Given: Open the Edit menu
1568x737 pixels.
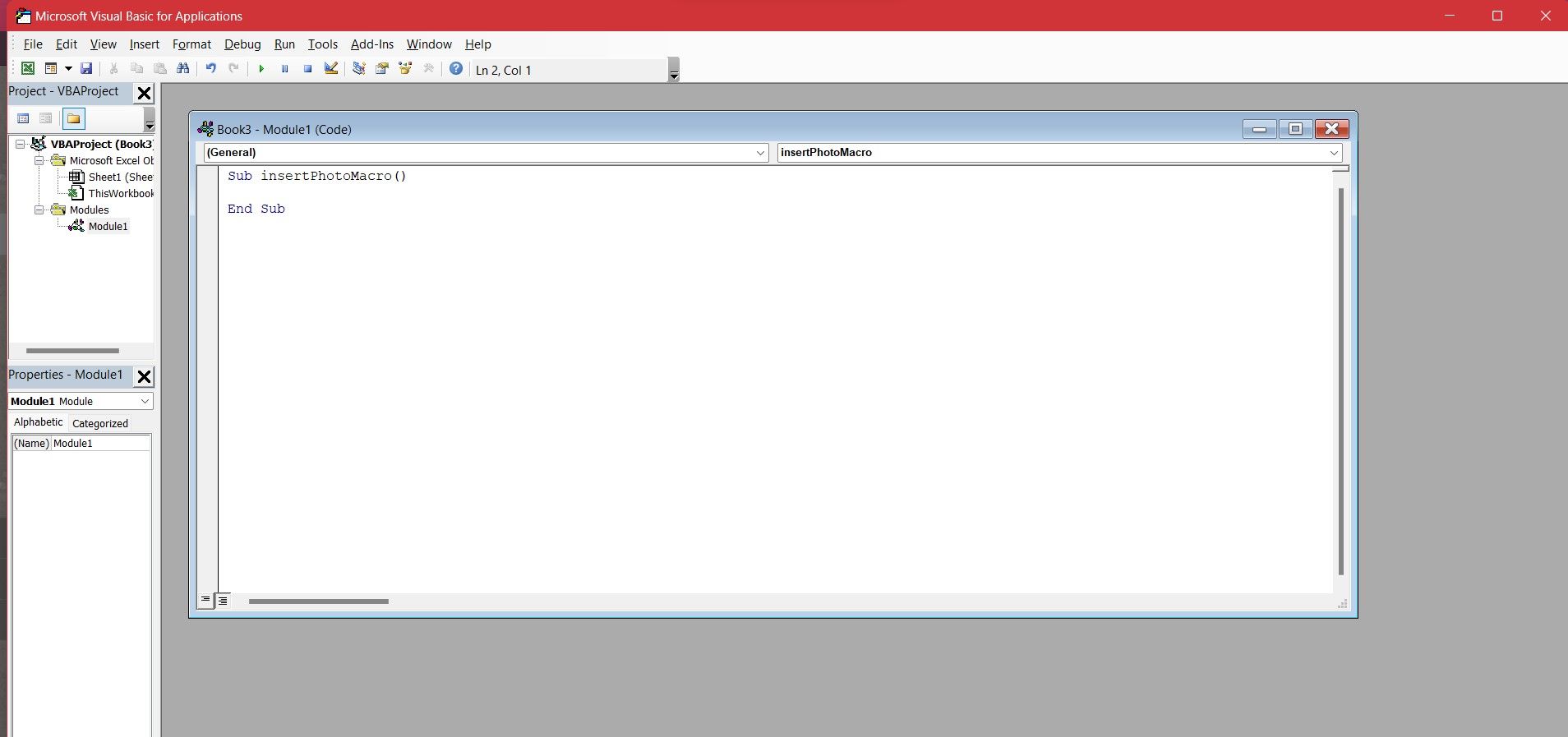Looking at the screenshot, I should [x=67, y=44].
